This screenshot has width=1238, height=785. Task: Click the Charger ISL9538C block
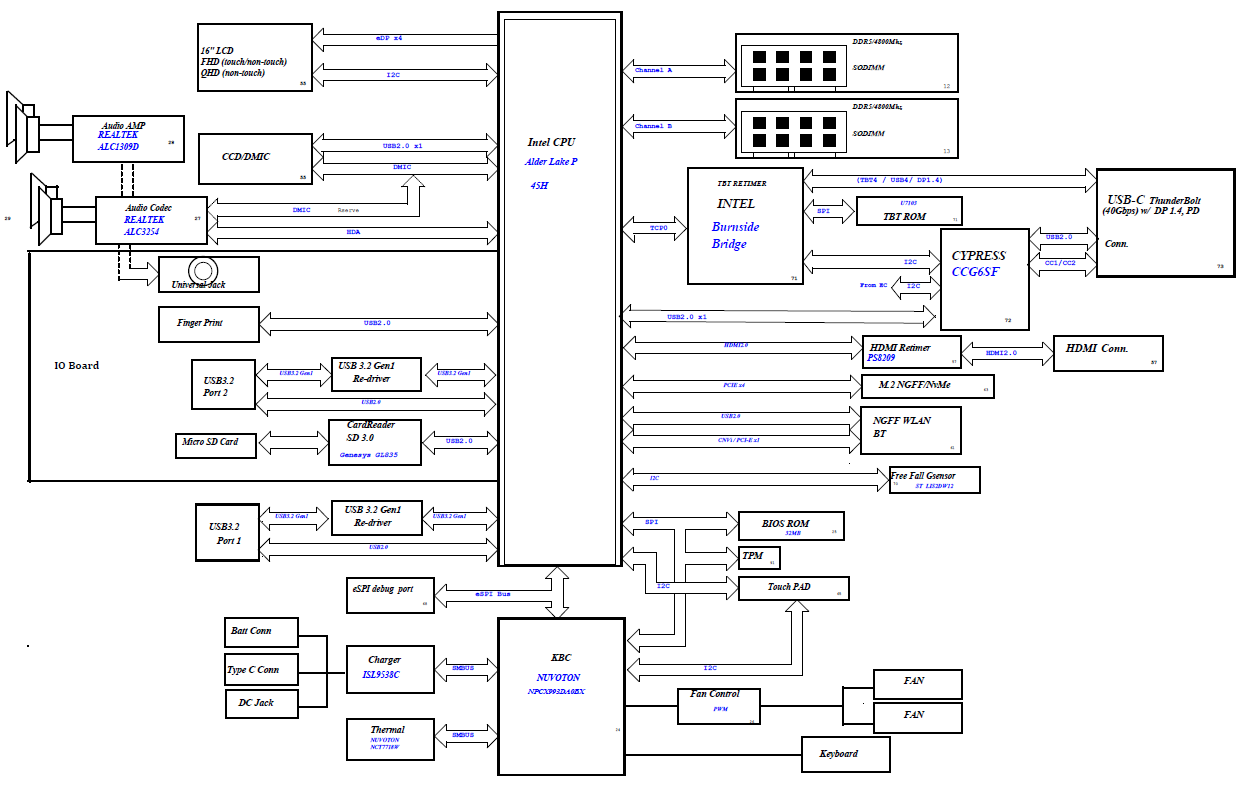point(390,670)
